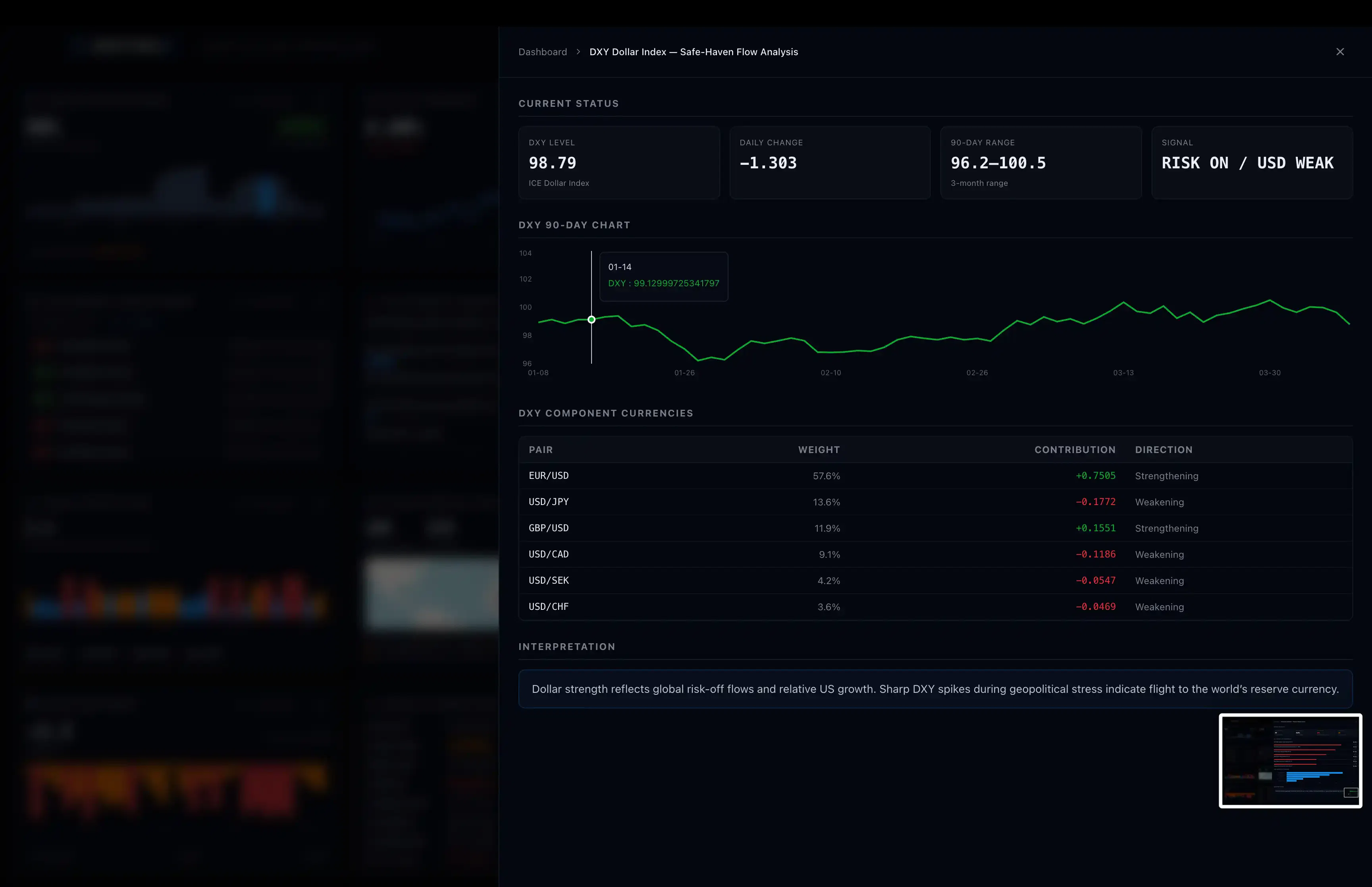Click the dollar strength interpretation paragraph
1372x887 pixels.
tap(935, 689)
